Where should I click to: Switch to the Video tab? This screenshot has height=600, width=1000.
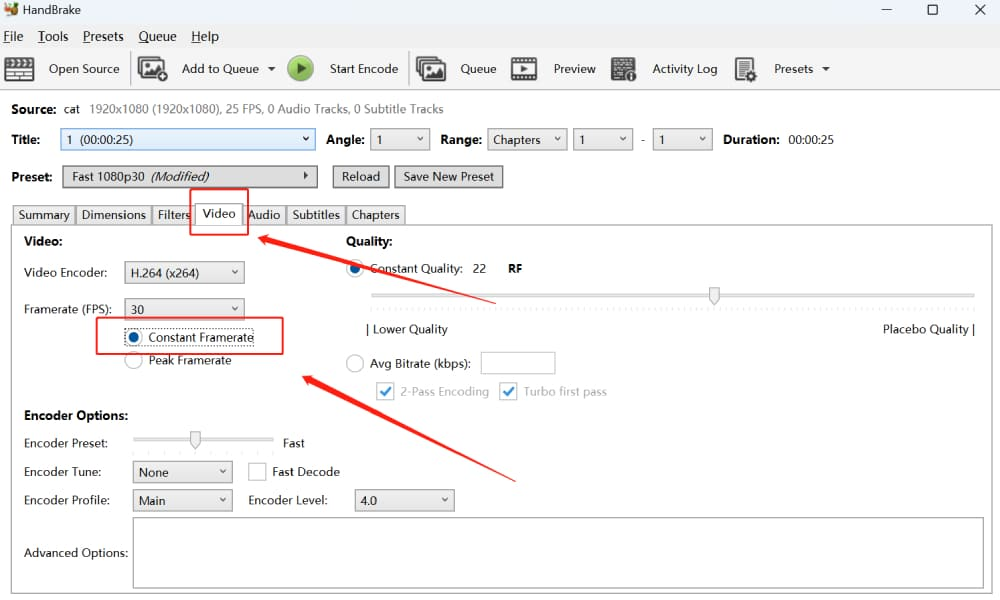219,214
